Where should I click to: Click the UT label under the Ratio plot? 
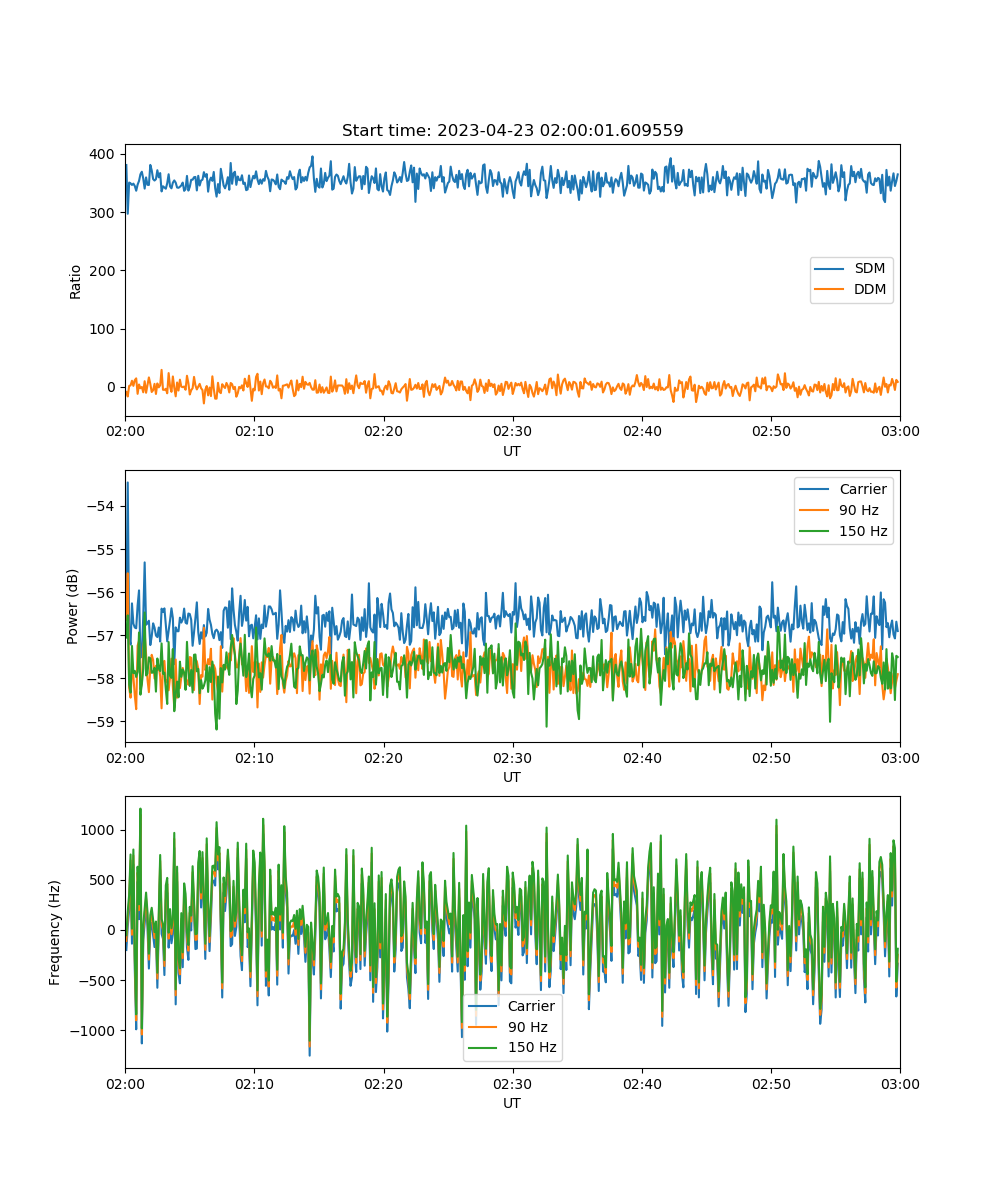[512, 451]
